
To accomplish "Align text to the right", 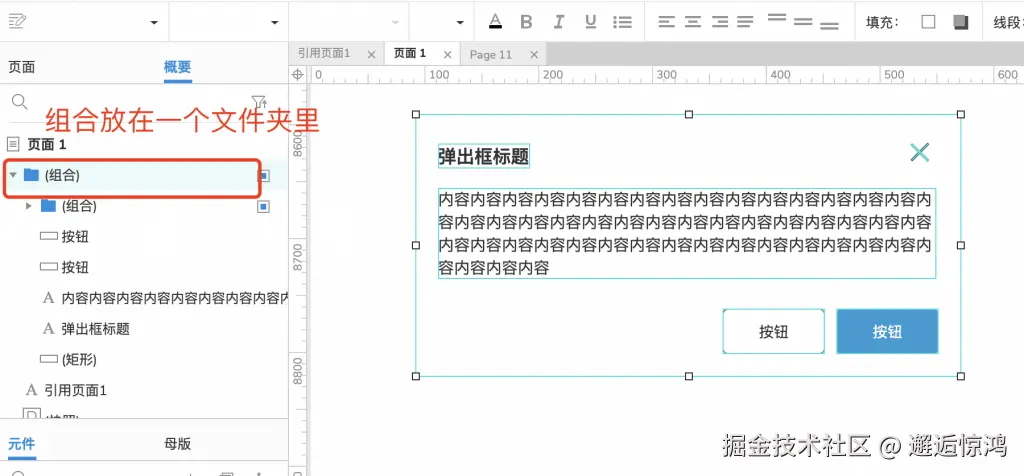I will (720, 22).
